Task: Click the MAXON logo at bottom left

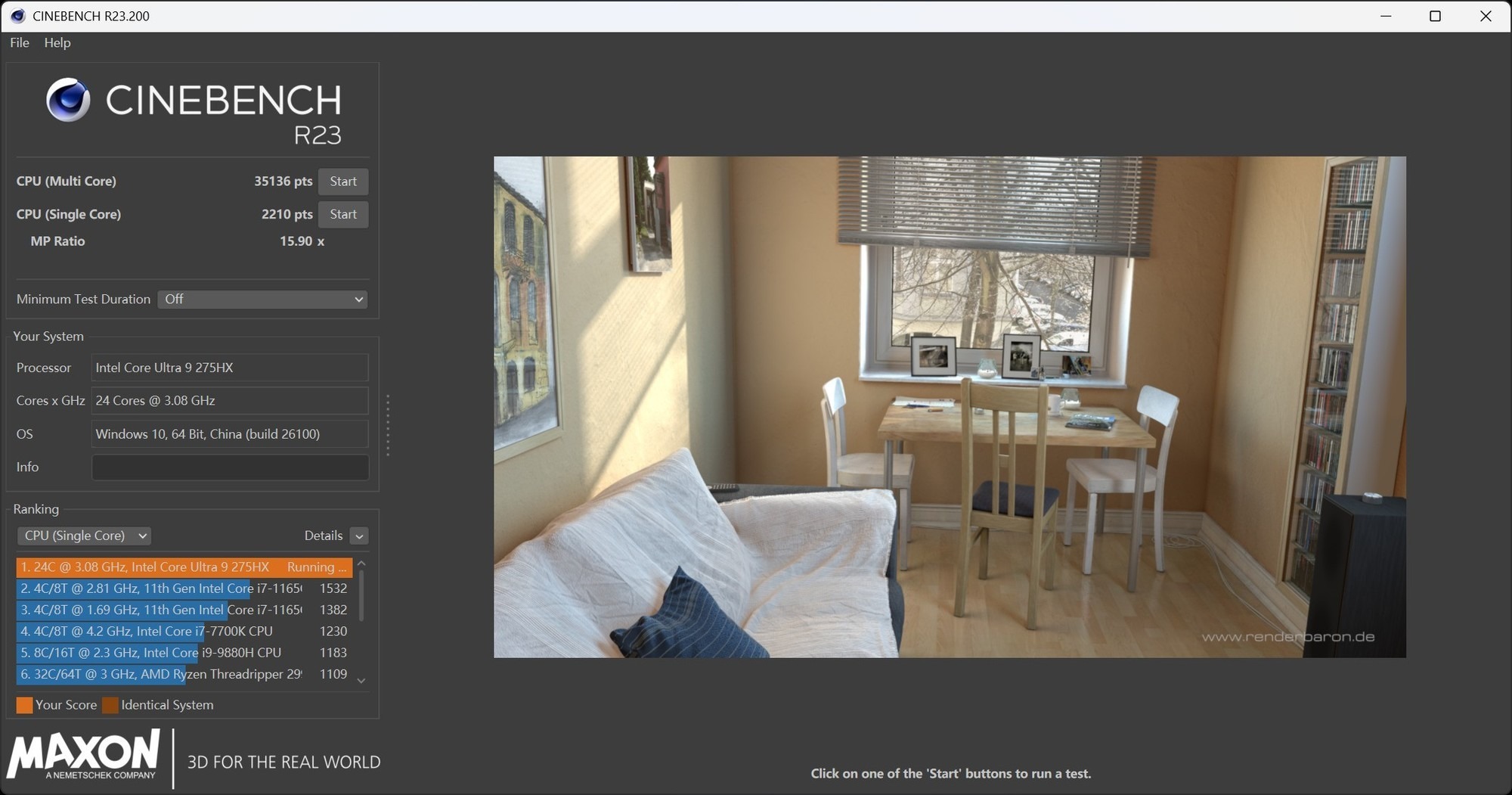Action: pyautogui.click(x=84, y=755)
